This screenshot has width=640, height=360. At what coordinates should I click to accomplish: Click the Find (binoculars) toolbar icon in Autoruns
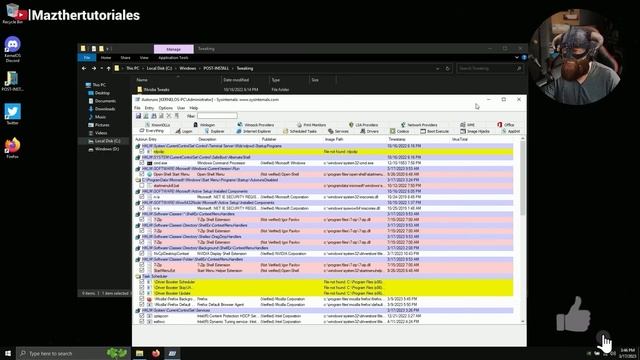154,116
